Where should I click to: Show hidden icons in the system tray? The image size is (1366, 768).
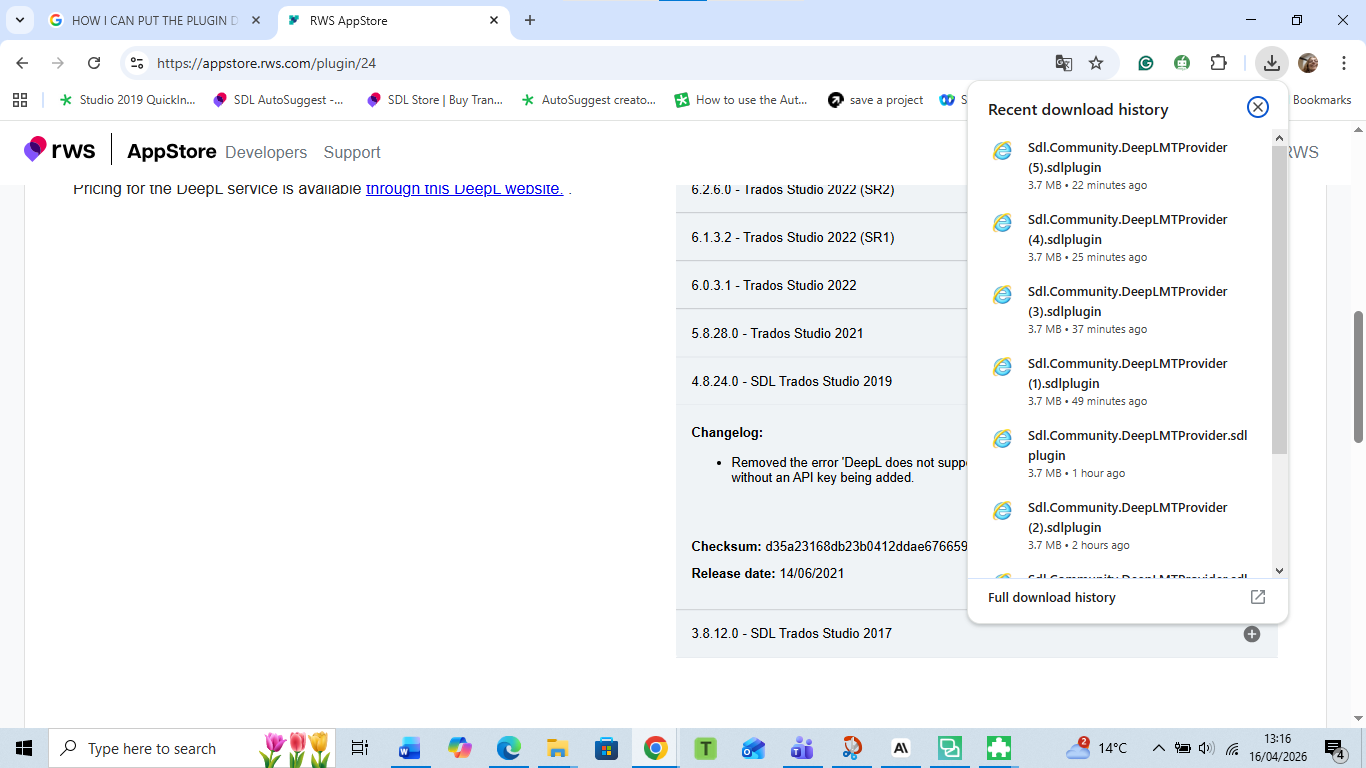(x=1158, y=747)
